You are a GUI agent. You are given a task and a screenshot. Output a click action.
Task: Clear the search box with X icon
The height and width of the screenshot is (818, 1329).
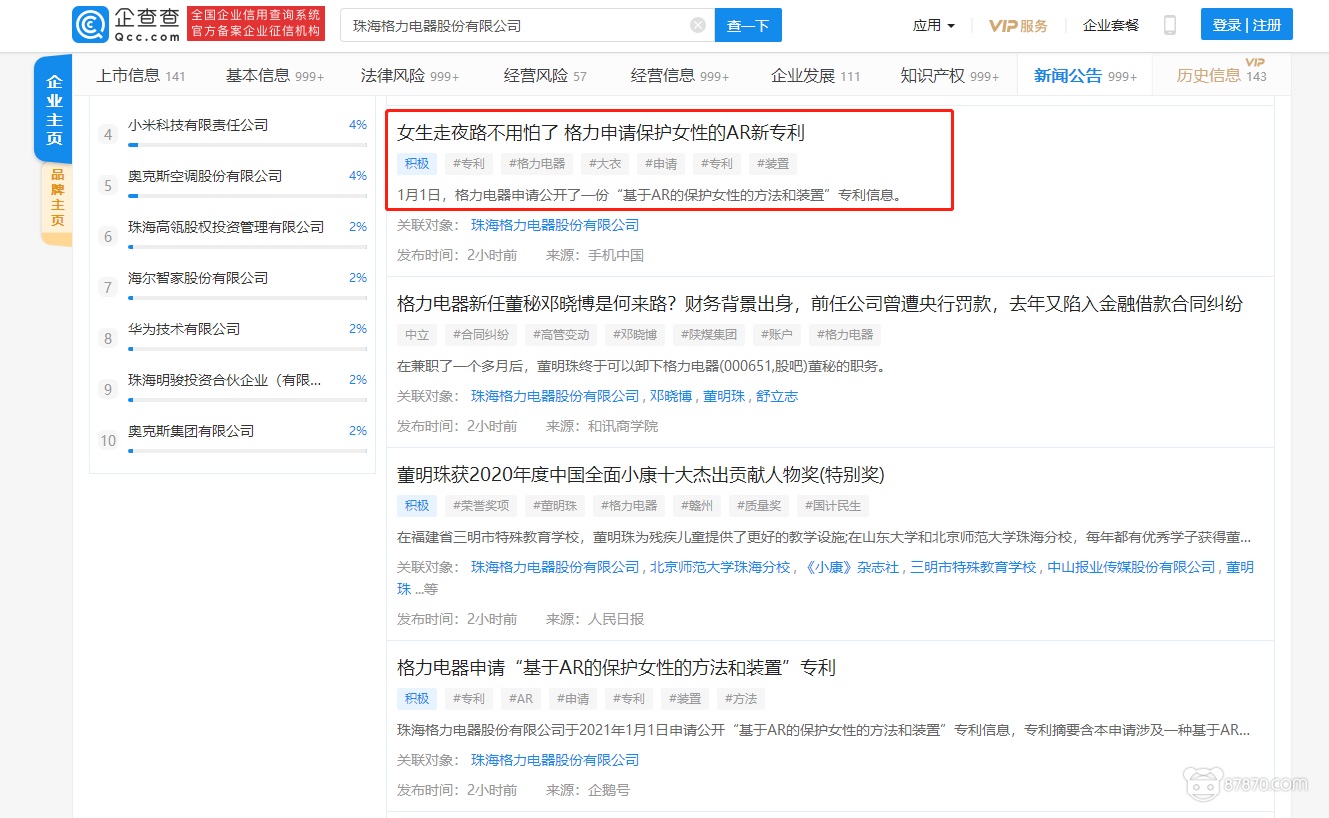pos(697,25)
